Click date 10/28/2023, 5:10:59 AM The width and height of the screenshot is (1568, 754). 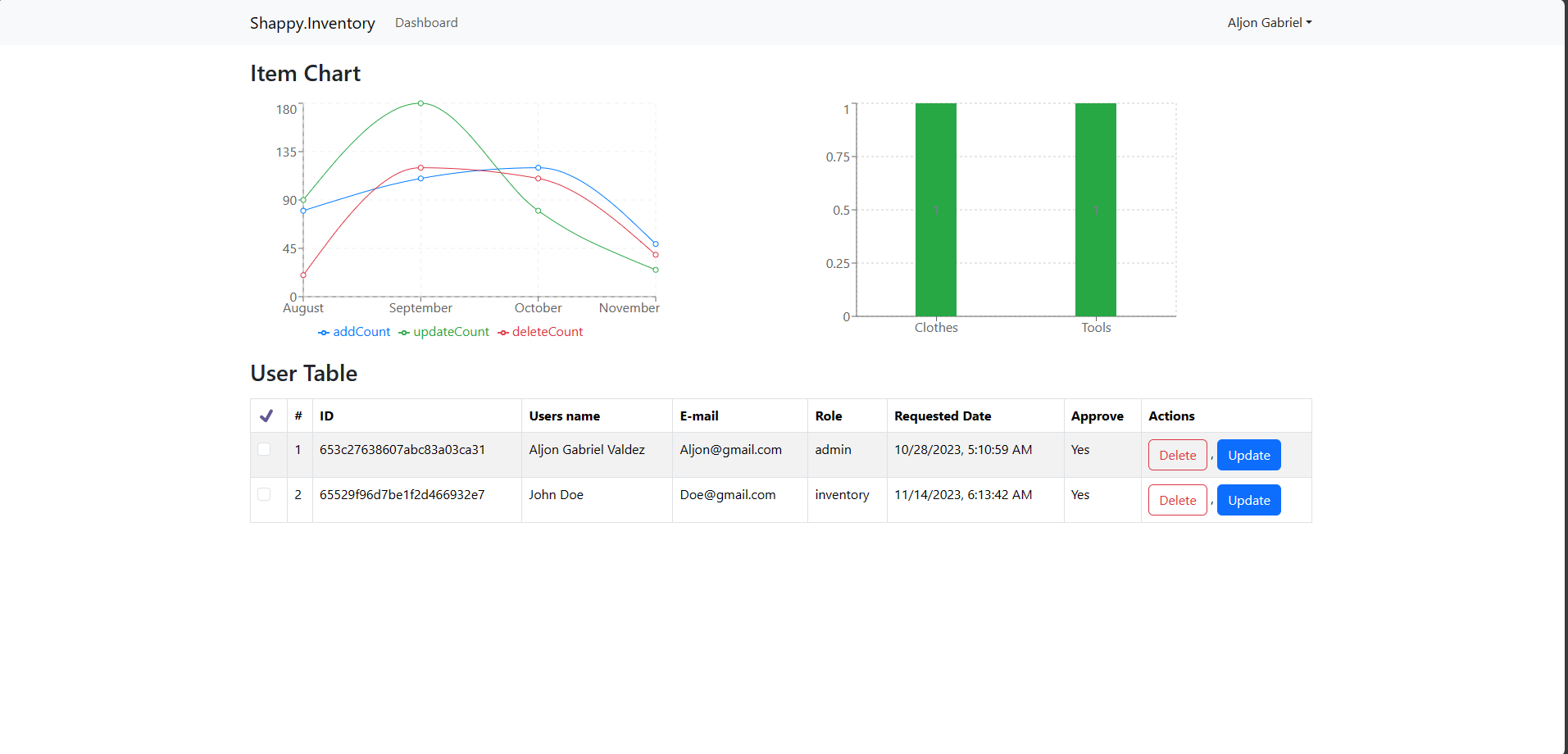point(963,449)
